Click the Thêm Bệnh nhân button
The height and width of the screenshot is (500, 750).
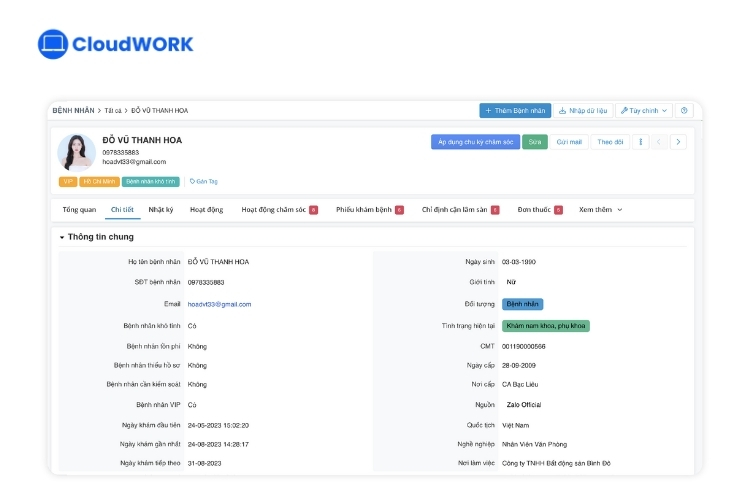click(514, 111)
